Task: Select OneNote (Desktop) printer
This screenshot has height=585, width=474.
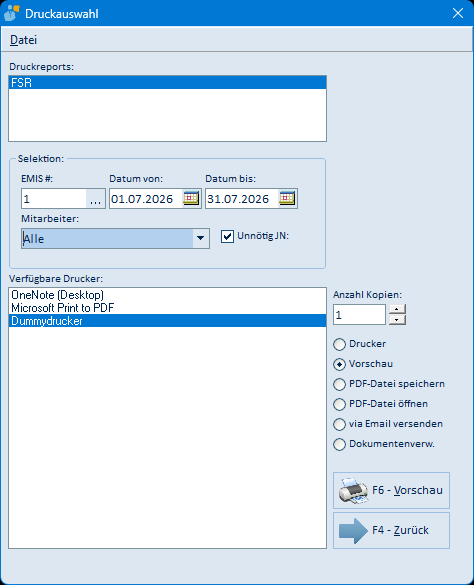Action: pyautogui.click(x=168, y=295)
